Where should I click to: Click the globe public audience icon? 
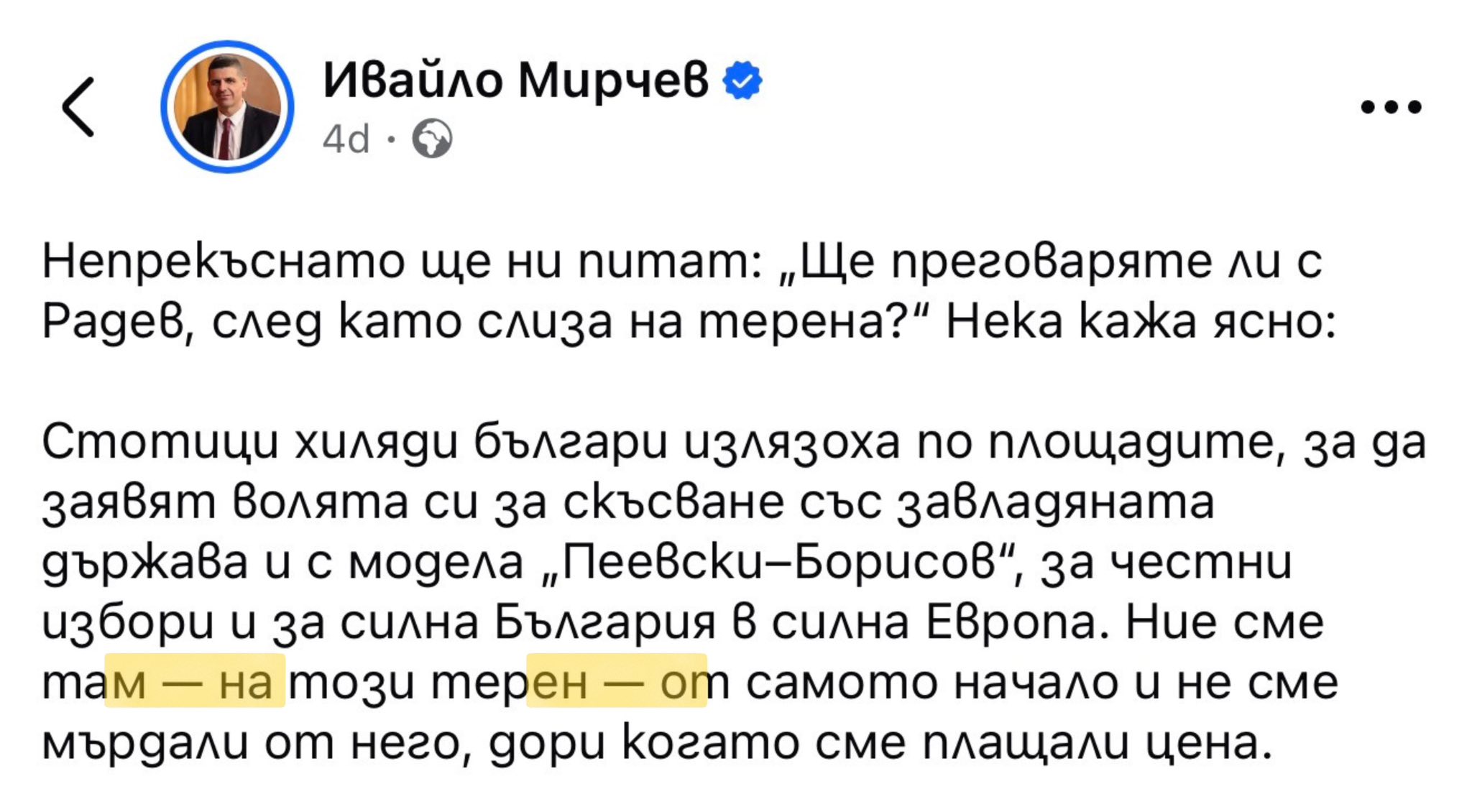tap(432, 139)
